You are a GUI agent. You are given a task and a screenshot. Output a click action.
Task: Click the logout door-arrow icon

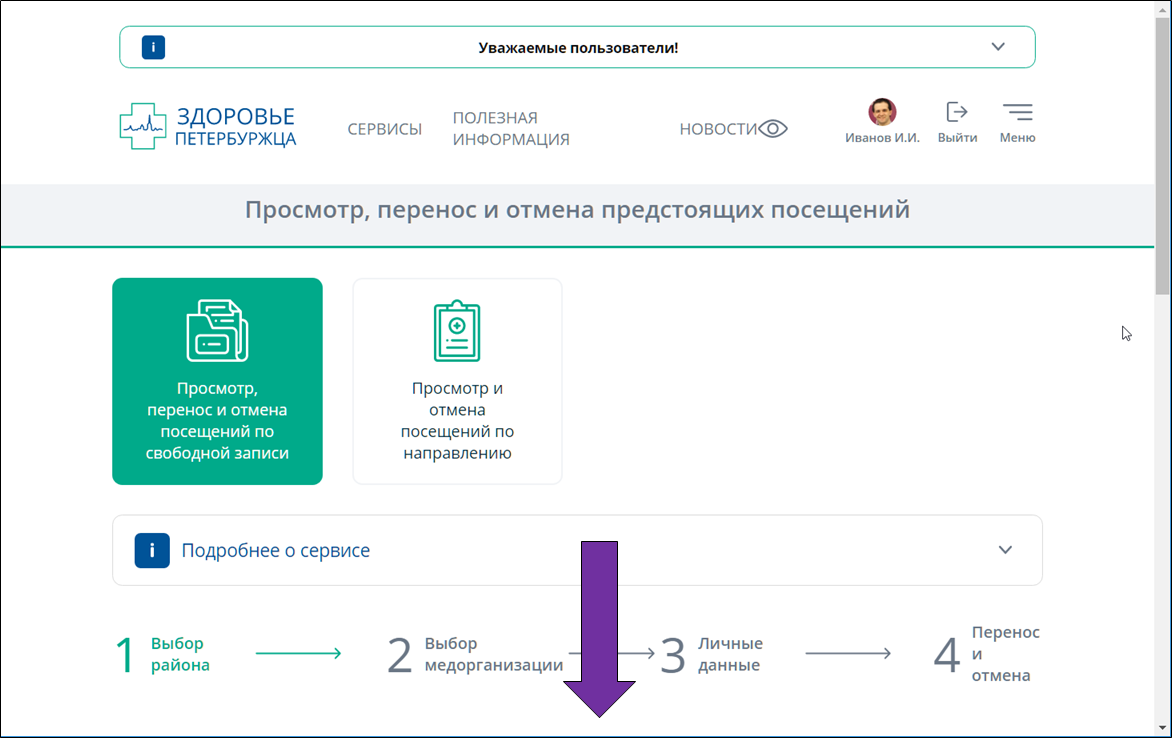click(957, 112)
